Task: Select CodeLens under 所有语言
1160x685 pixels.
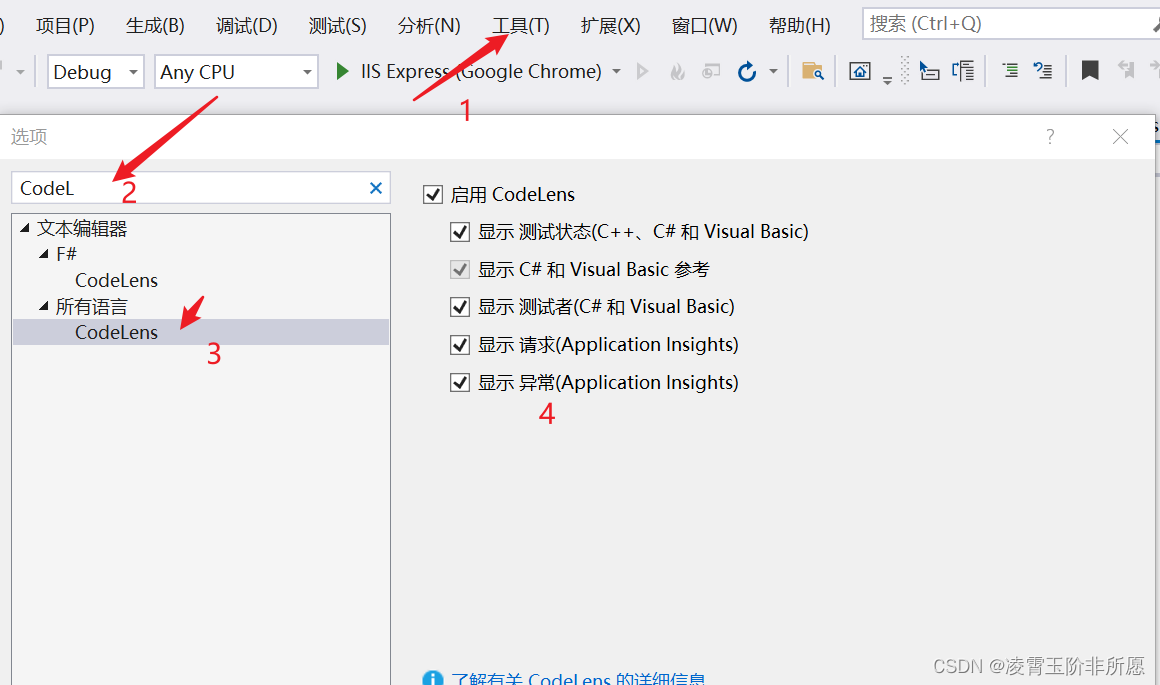Action: 116,331
